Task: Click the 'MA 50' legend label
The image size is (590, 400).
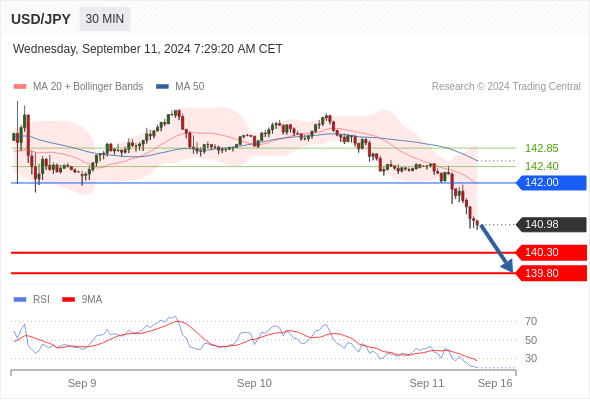Action: pyautogui.click(x=190, y=87)
